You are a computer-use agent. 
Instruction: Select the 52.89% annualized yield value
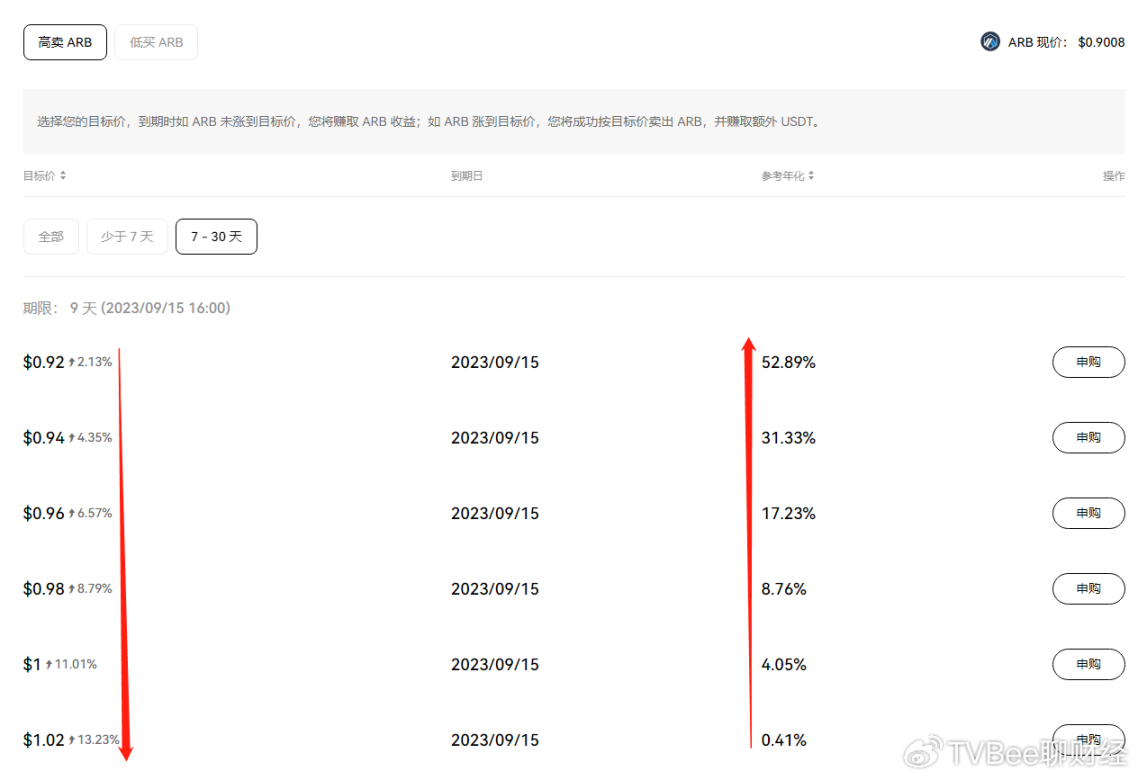788,362
